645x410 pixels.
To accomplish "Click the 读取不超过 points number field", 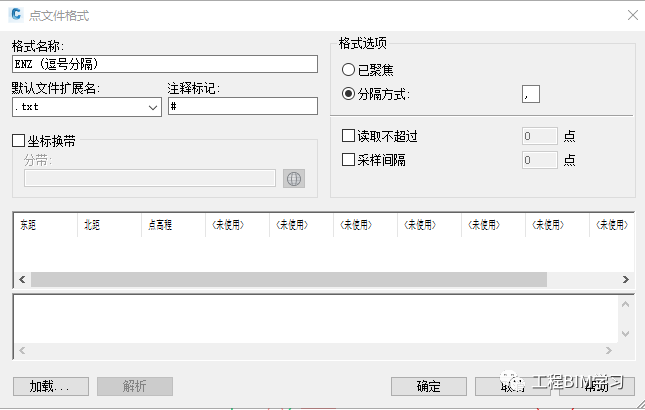I will [540, 136].
